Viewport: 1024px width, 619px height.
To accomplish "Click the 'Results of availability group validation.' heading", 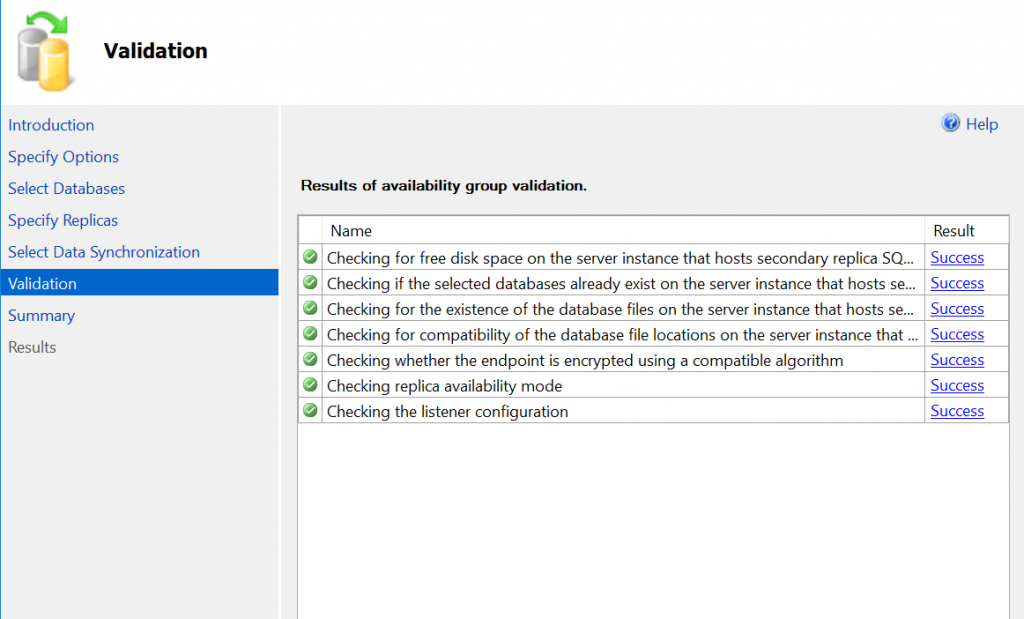I will point(443,186).
